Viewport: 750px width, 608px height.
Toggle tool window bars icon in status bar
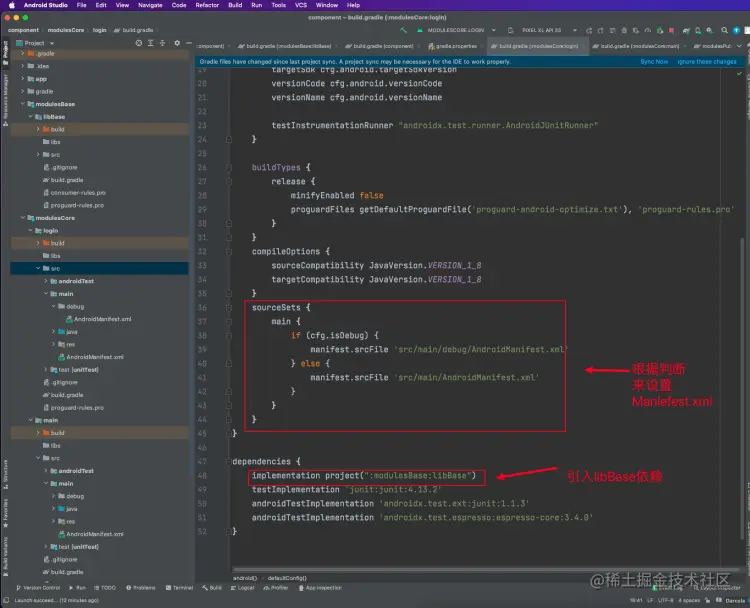coord(6,600)
